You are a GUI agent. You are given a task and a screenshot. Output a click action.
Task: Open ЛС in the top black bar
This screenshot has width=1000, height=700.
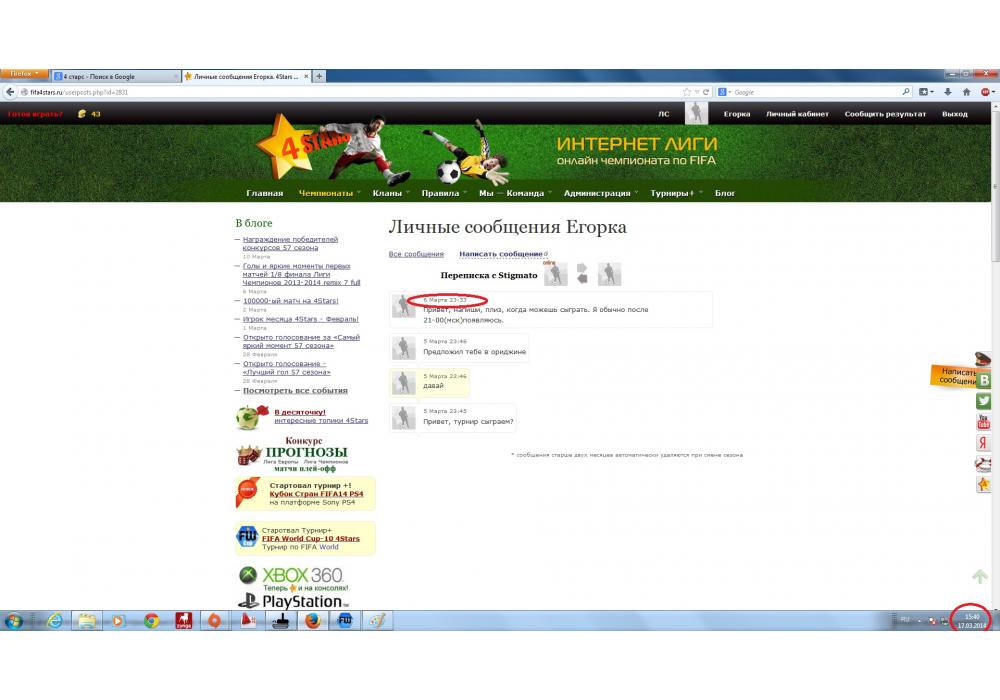click(x=664, y=114)
